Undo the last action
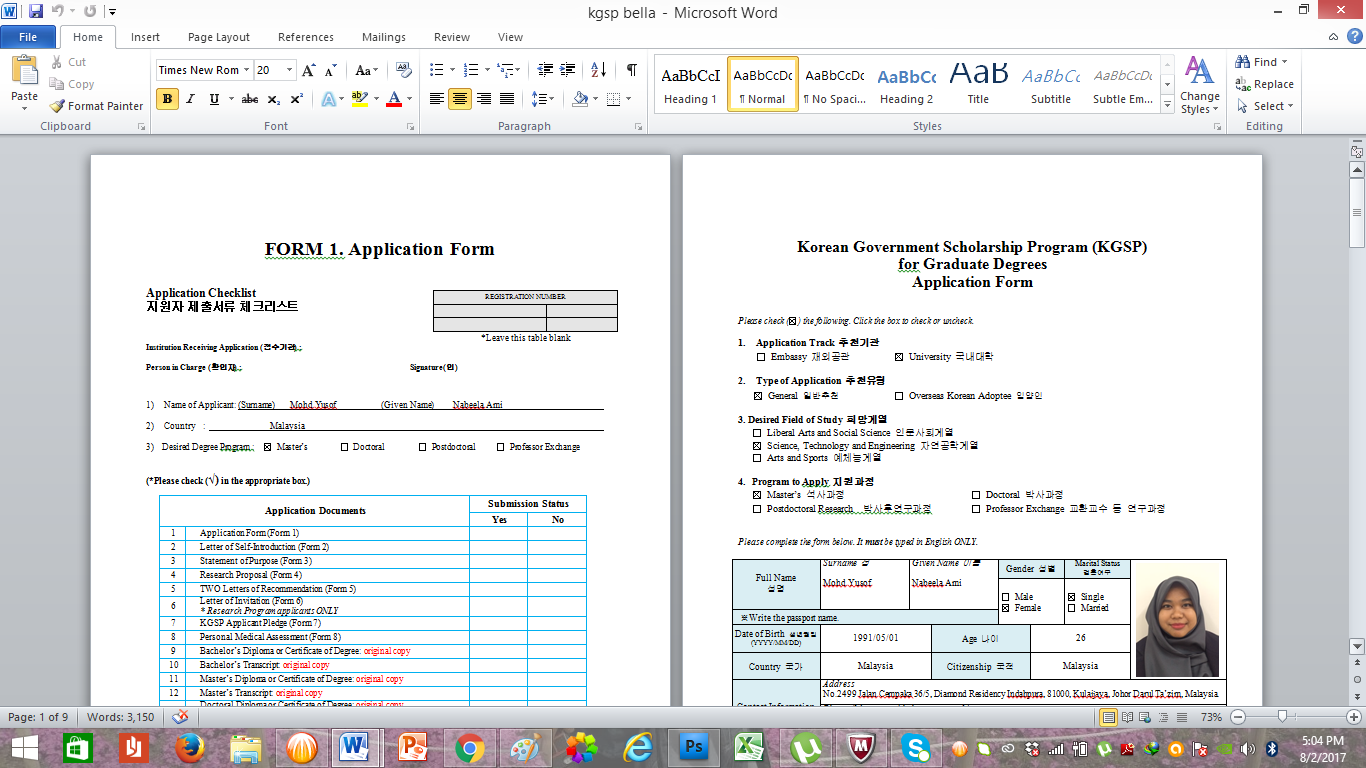This screenshot has width=1366, height=768. (x=58, y=12)
